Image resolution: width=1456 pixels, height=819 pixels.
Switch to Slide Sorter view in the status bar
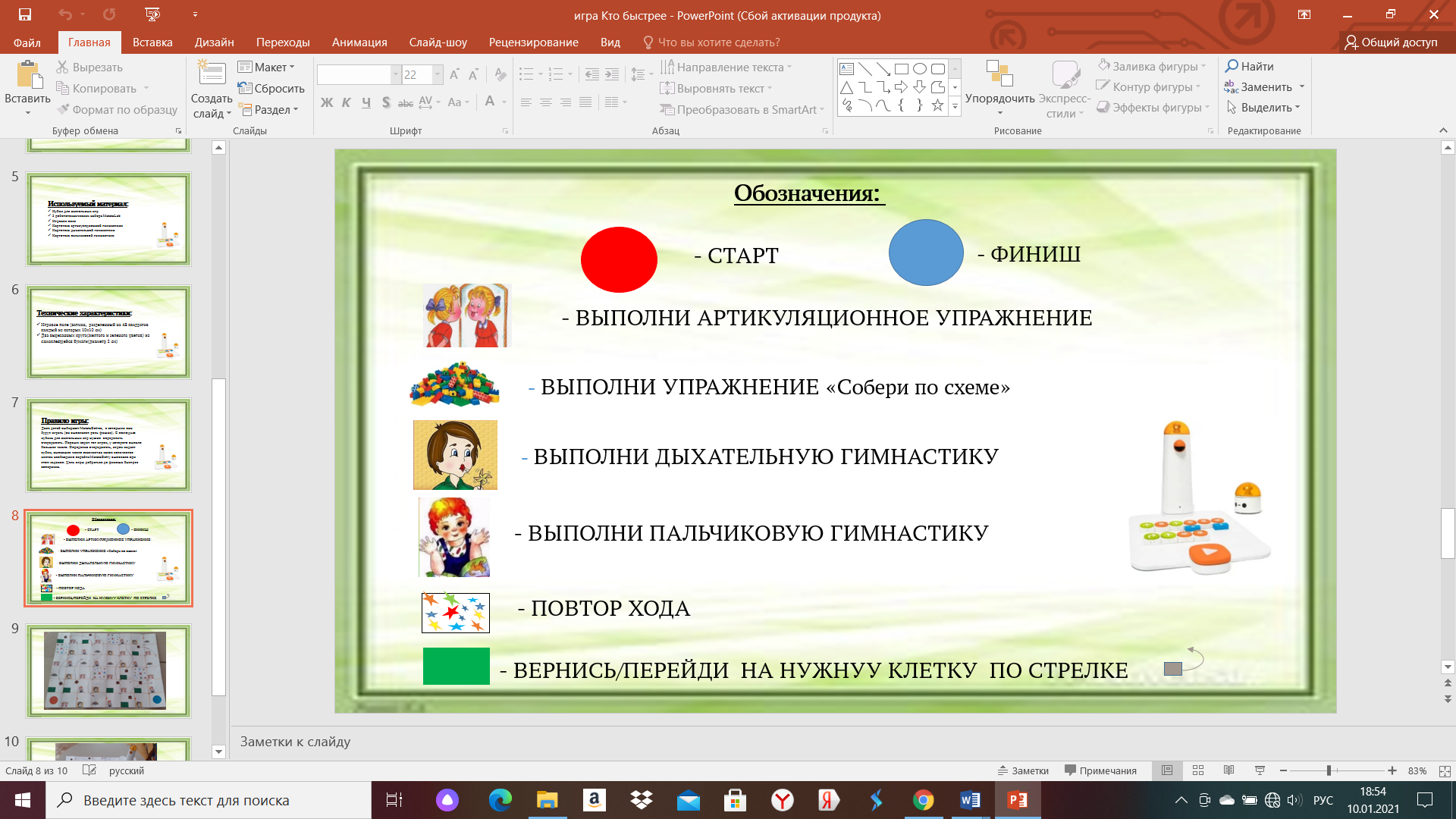tap(1198, 770)
